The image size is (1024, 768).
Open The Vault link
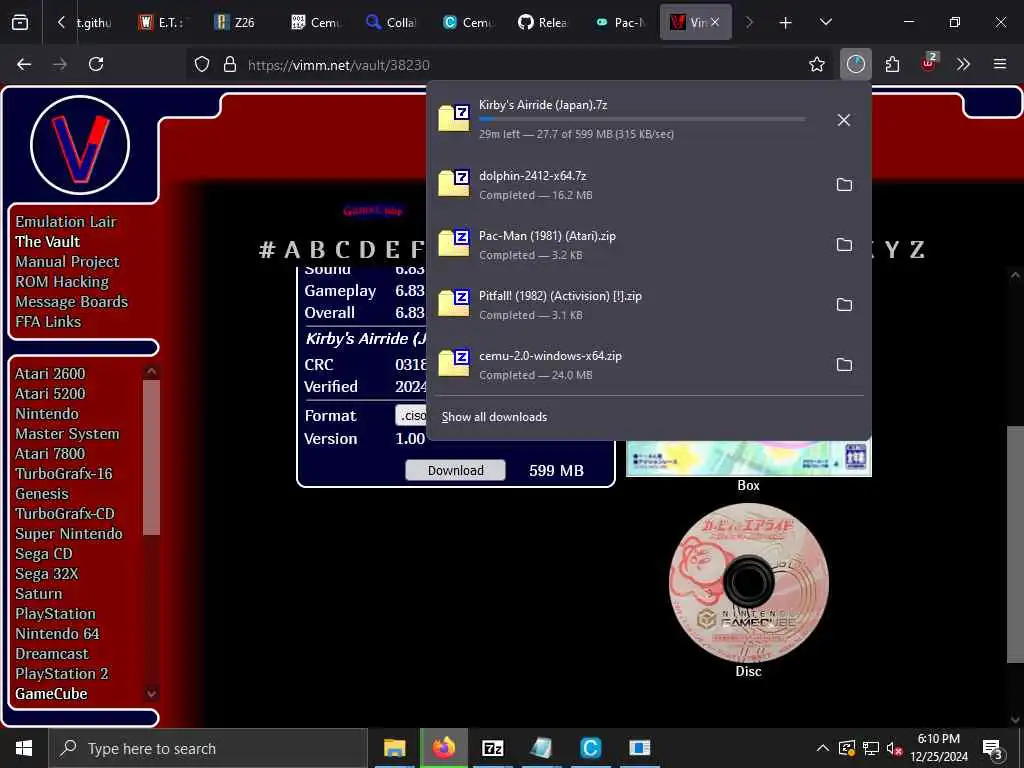click(x=47, y=242)
